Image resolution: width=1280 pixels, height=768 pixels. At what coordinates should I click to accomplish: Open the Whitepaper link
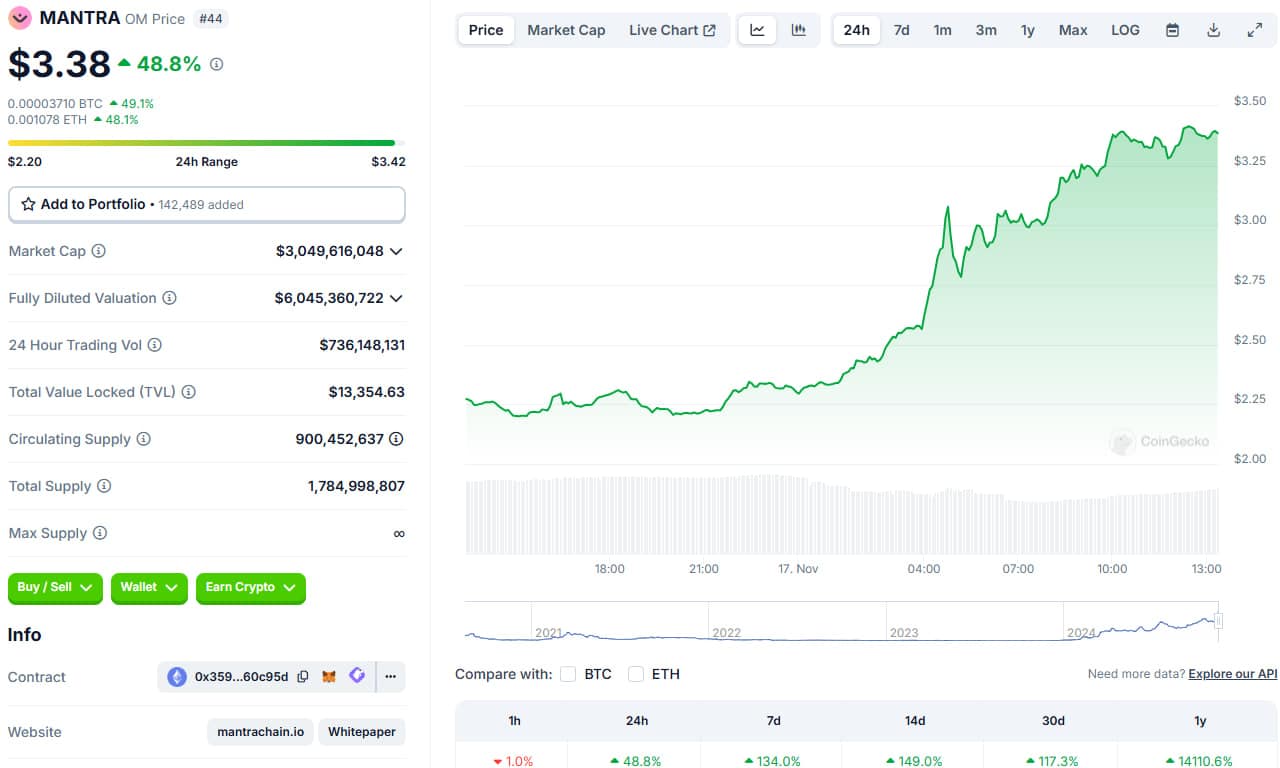click(362, 732)
